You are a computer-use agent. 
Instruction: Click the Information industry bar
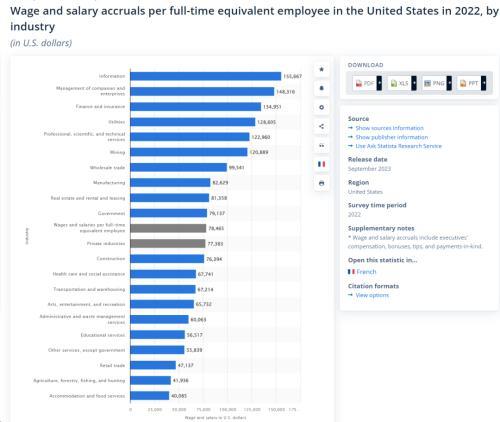click(x=206, y=76)
